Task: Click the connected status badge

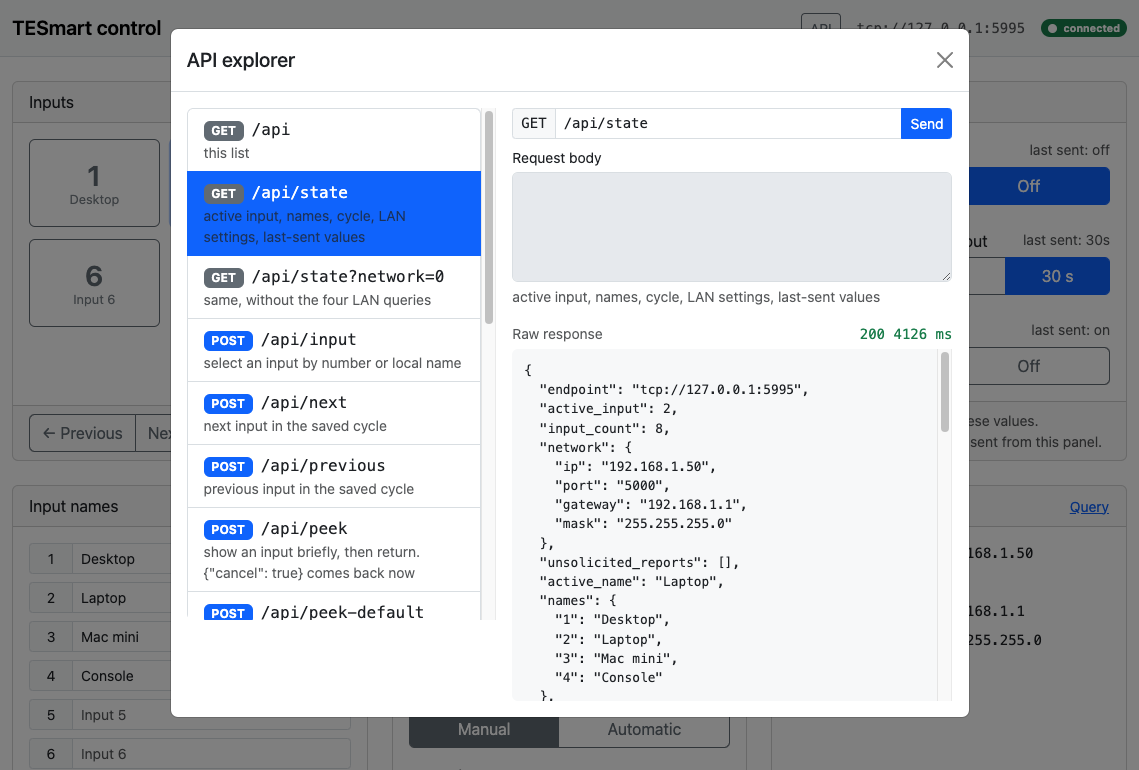Action: (x=1084, y=28)
